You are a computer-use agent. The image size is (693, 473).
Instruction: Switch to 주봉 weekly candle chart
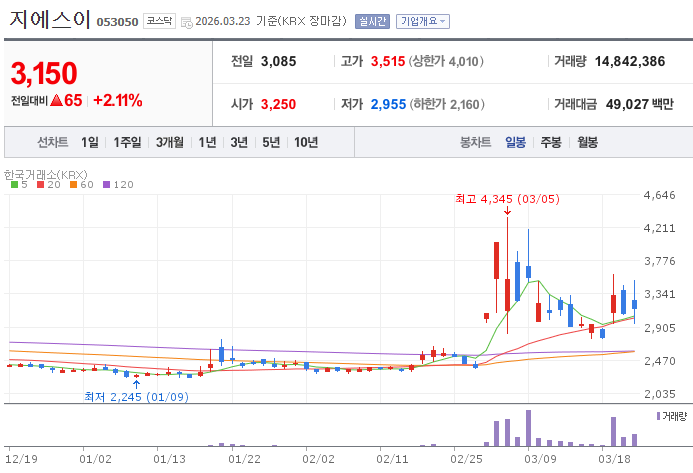pos(551,142)
